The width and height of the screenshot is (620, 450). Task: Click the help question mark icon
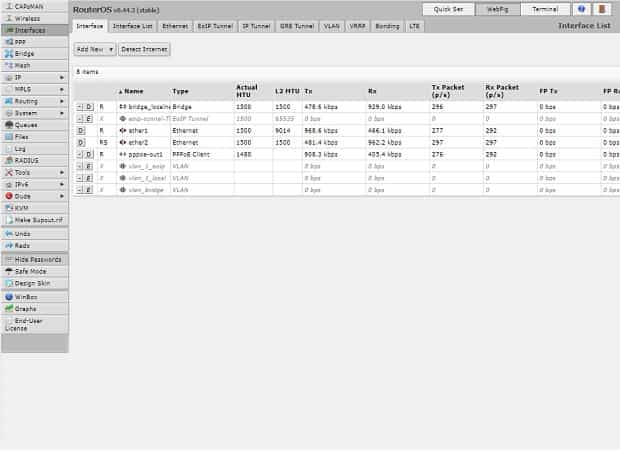(x=582, y=9)
